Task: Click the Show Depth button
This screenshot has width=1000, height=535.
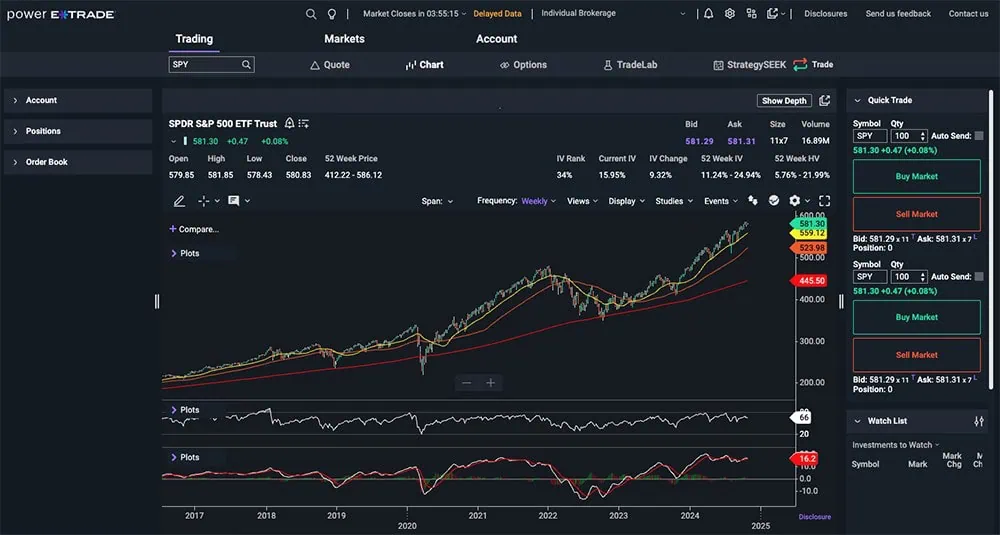Action: [x=783, y=101]
